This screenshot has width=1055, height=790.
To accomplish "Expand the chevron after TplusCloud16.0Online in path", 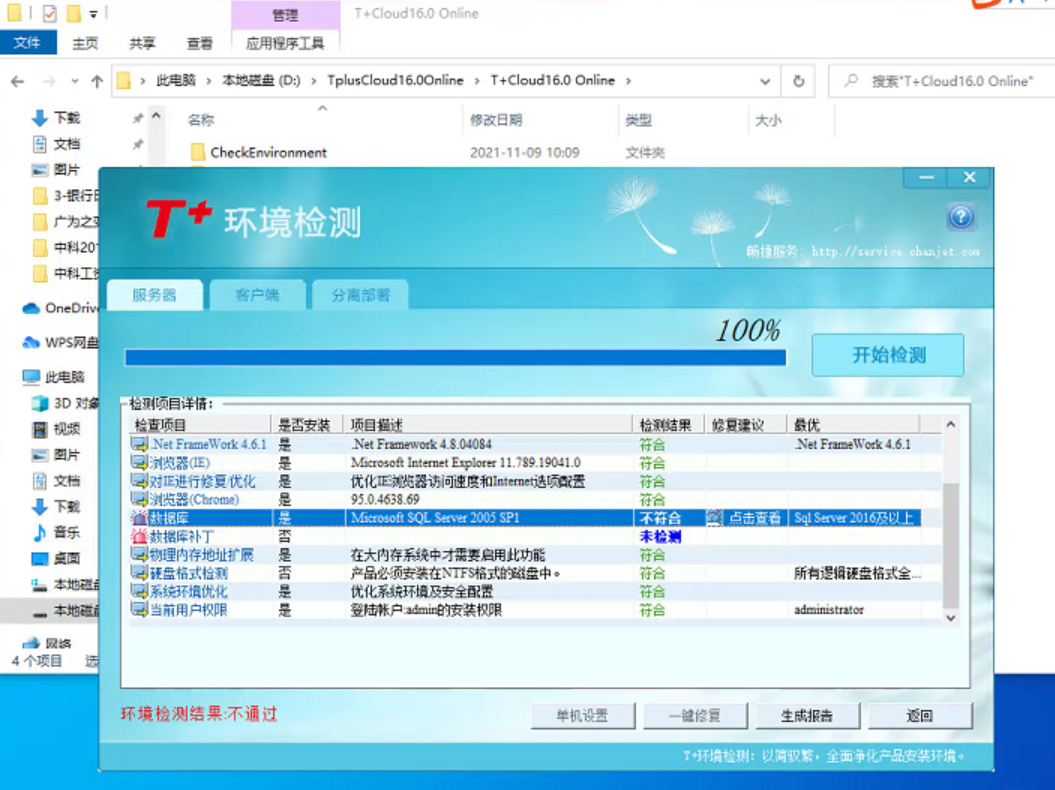I will (x=477, y=81).
